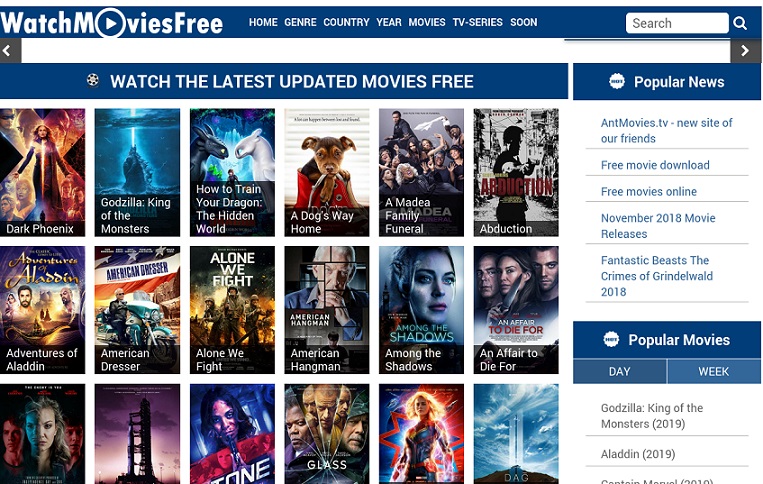
Task: Focus the Search input field
Action: coord(677,23)
